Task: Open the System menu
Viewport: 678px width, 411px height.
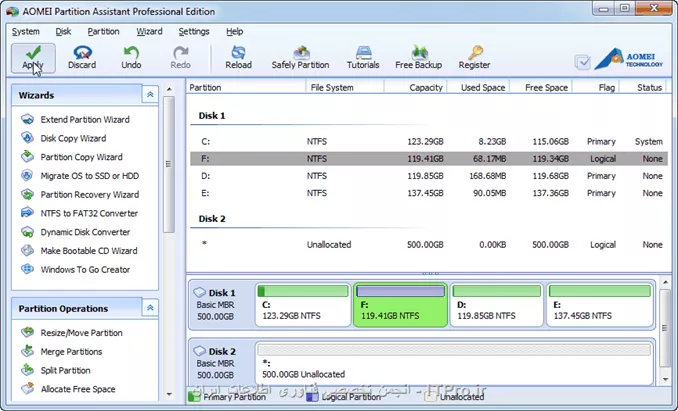Action: pyautogui.click(x=26, y=32)
